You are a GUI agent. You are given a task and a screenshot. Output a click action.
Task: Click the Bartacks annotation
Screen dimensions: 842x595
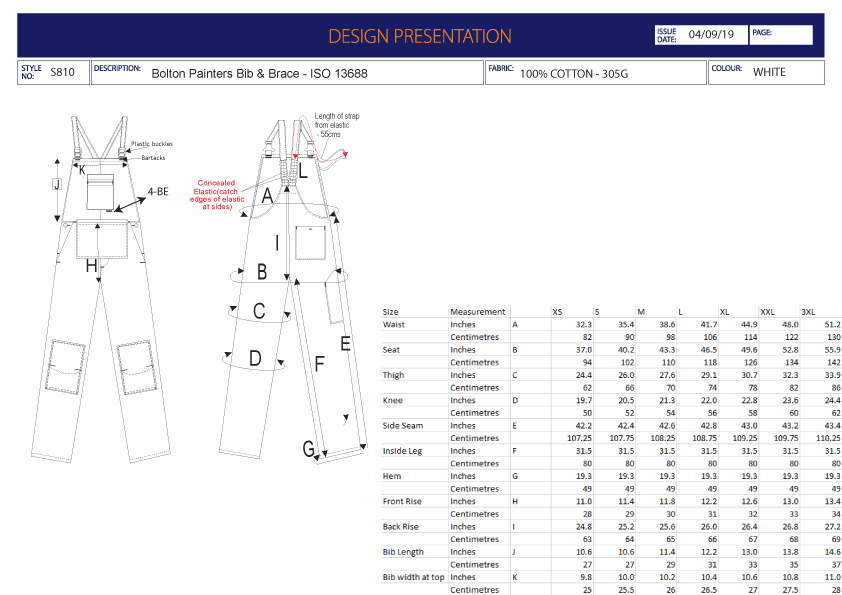(x=154, y=158)
